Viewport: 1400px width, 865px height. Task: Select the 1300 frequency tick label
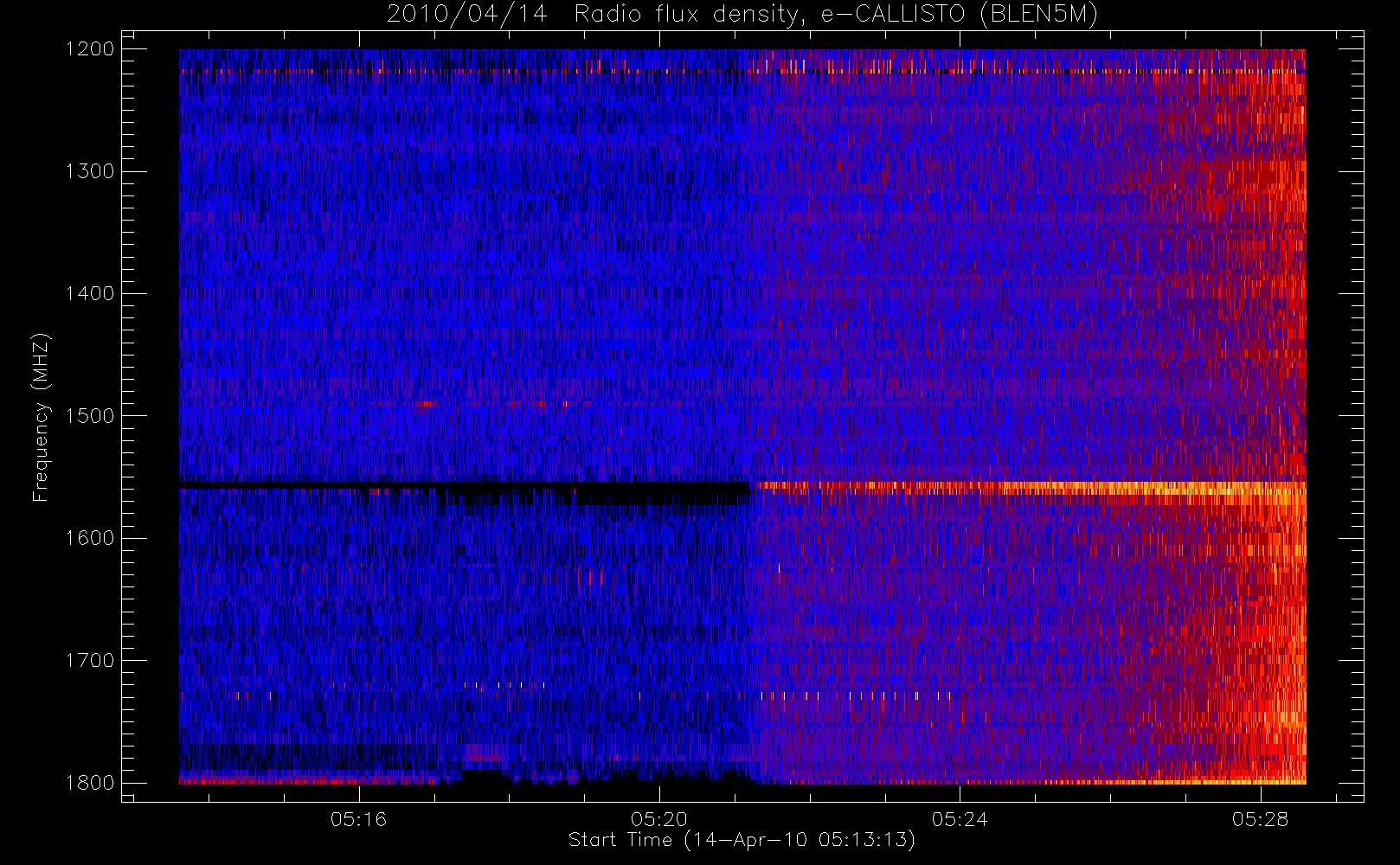90,171
